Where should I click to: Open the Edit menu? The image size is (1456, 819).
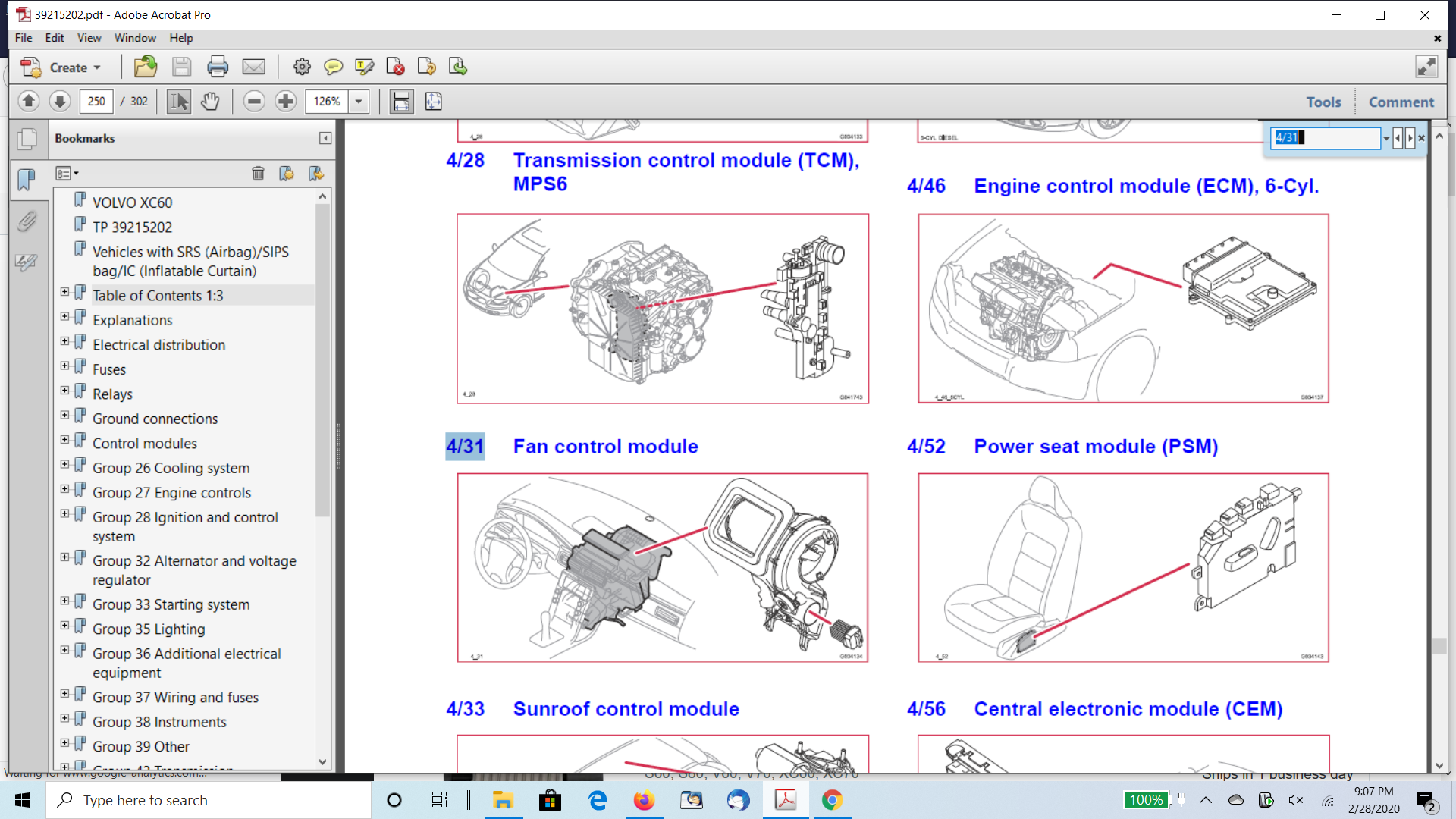point(55,38)
